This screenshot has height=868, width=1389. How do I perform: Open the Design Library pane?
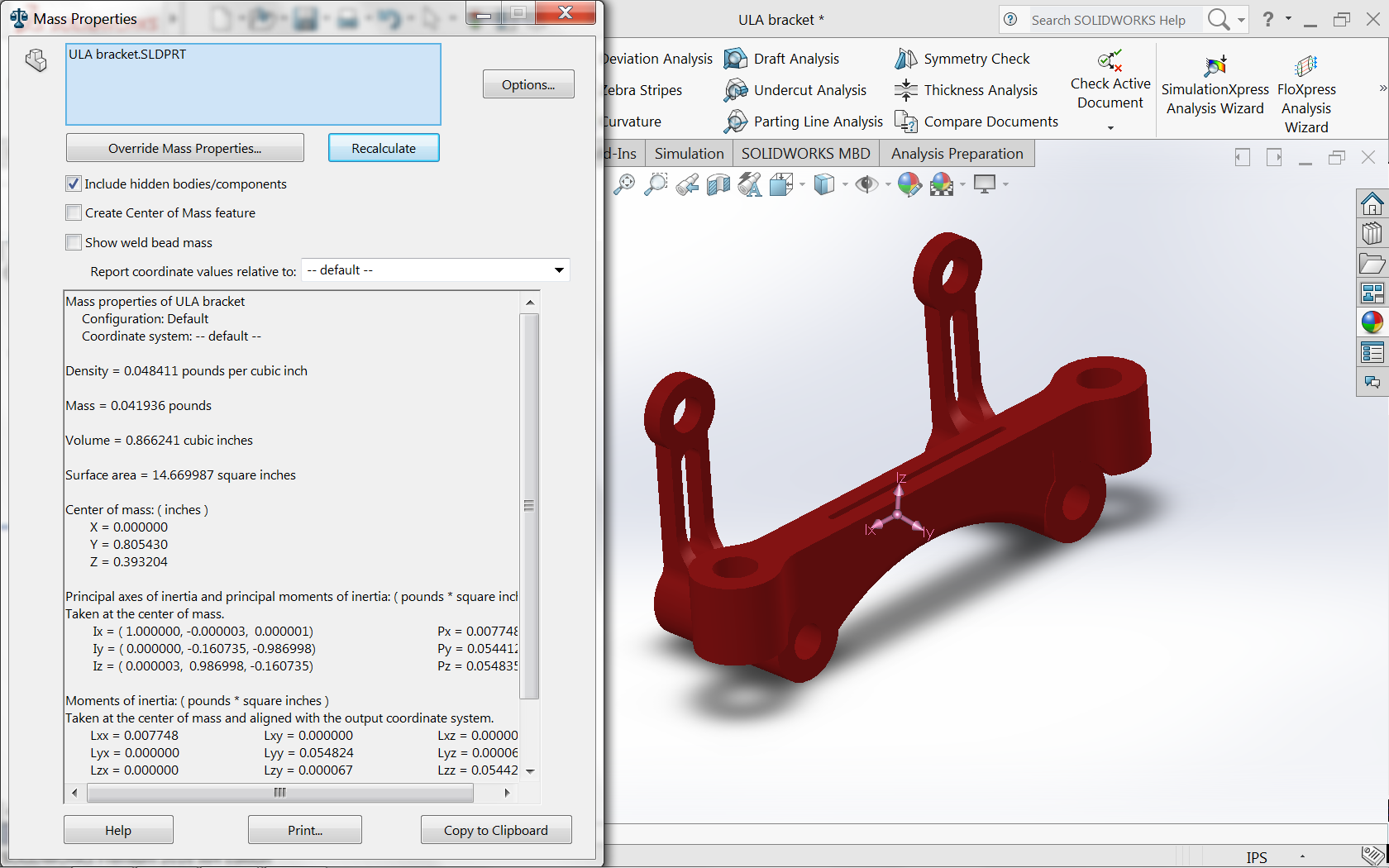tap(1372, 233)
